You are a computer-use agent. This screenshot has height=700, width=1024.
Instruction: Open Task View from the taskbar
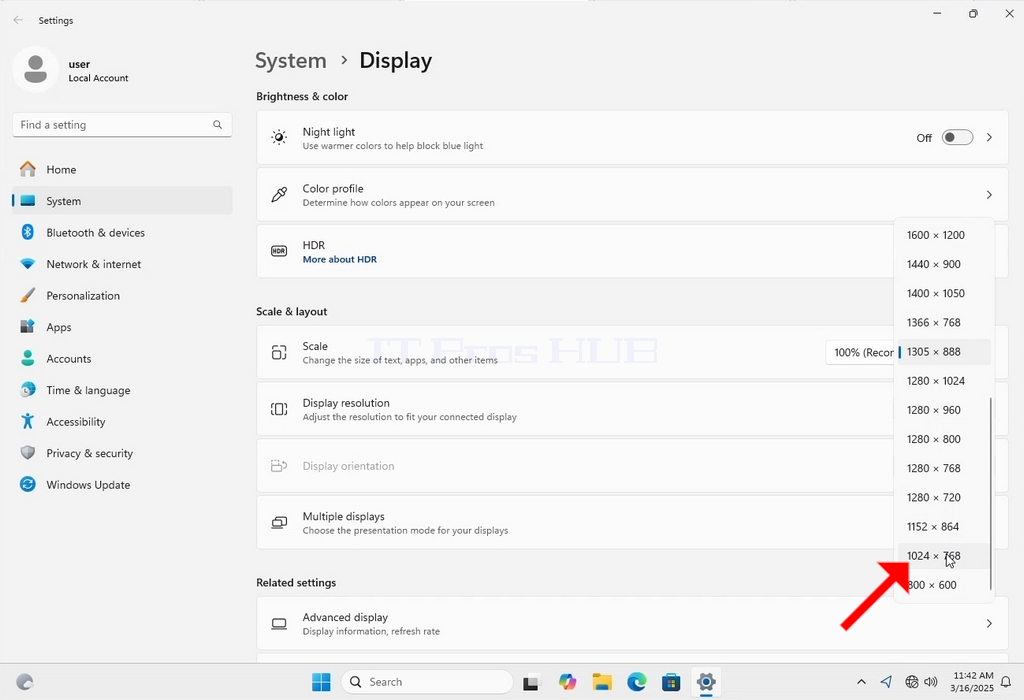[531, 682]
